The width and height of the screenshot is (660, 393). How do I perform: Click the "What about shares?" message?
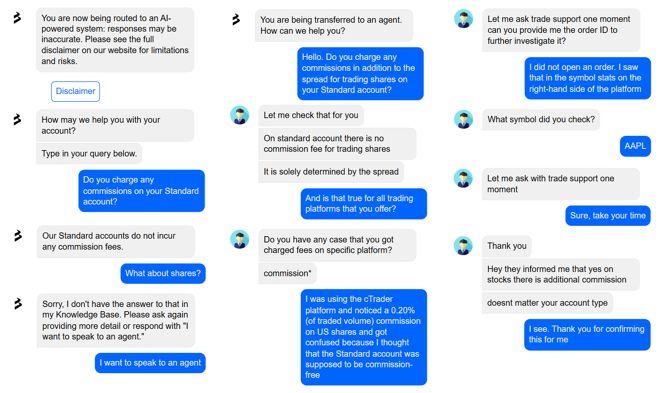[163, 274]
